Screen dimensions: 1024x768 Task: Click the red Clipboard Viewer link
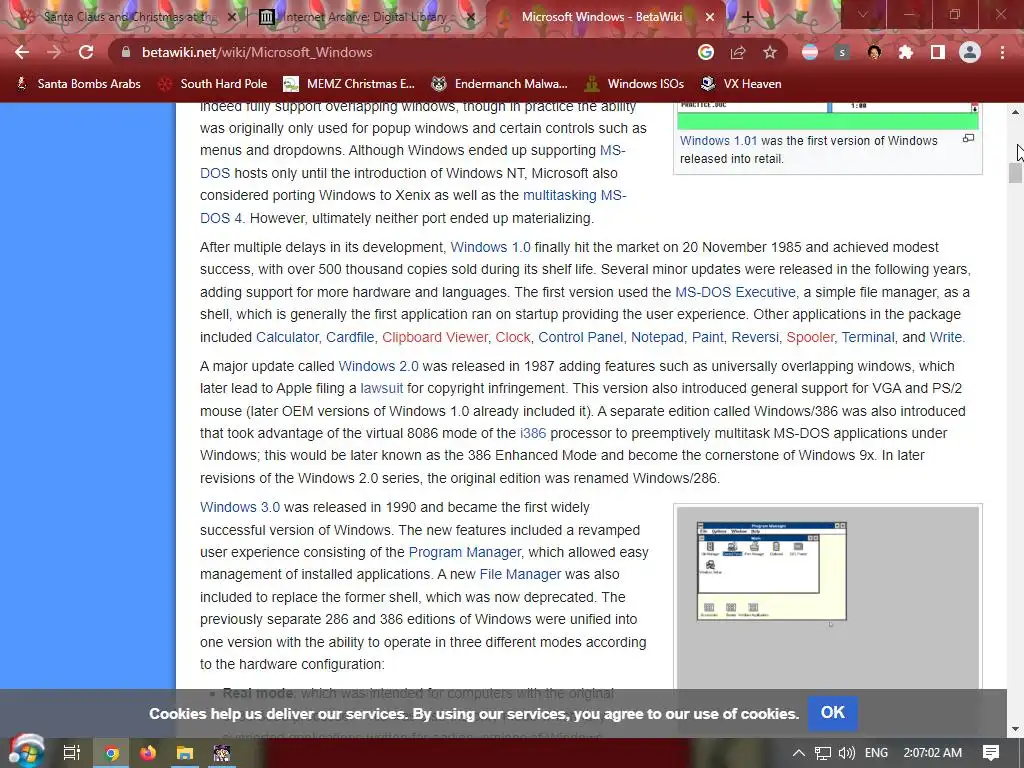pos(435,337)
